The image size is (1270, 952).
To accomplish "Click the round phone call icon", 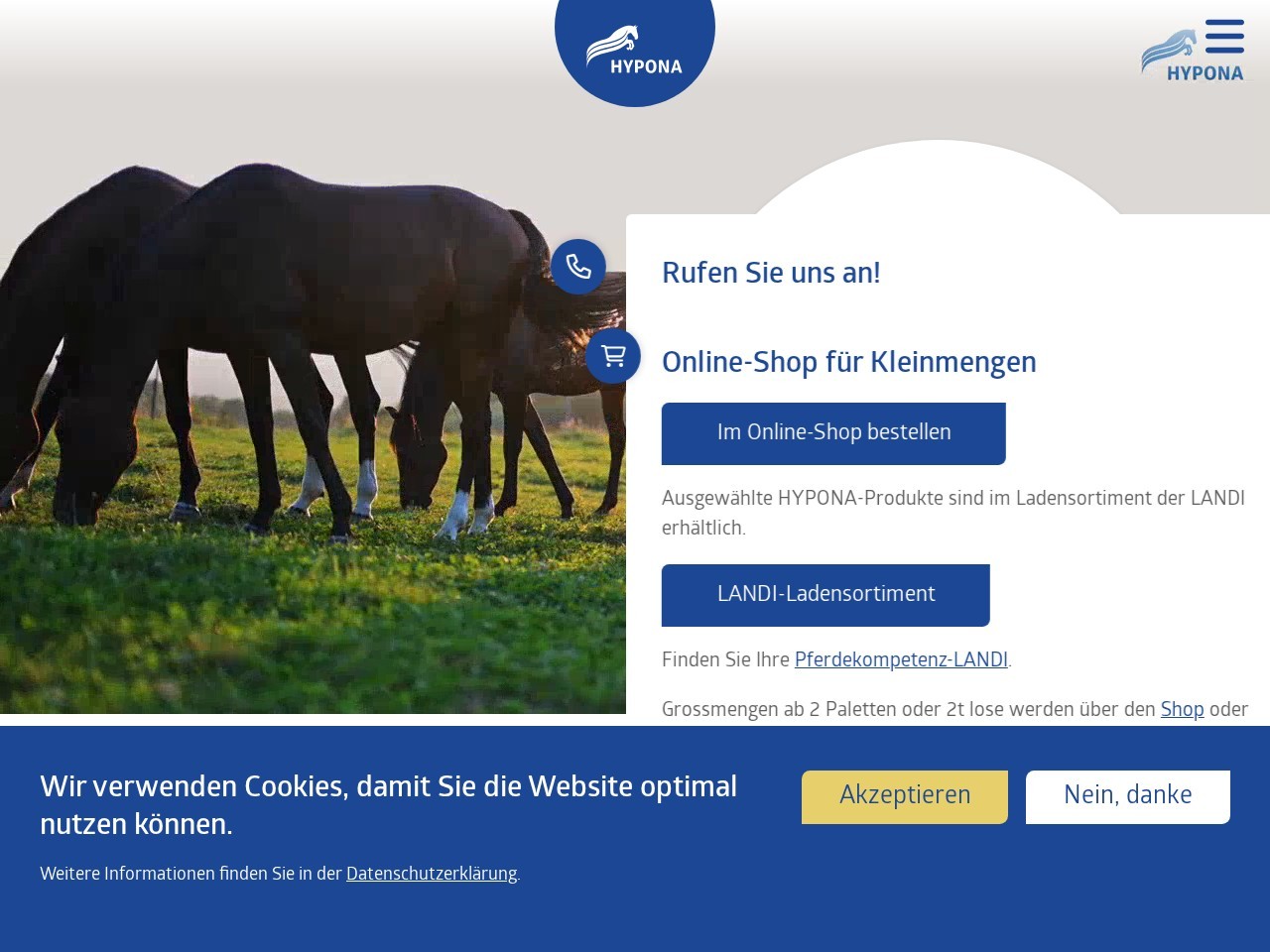I will (578, 267).
